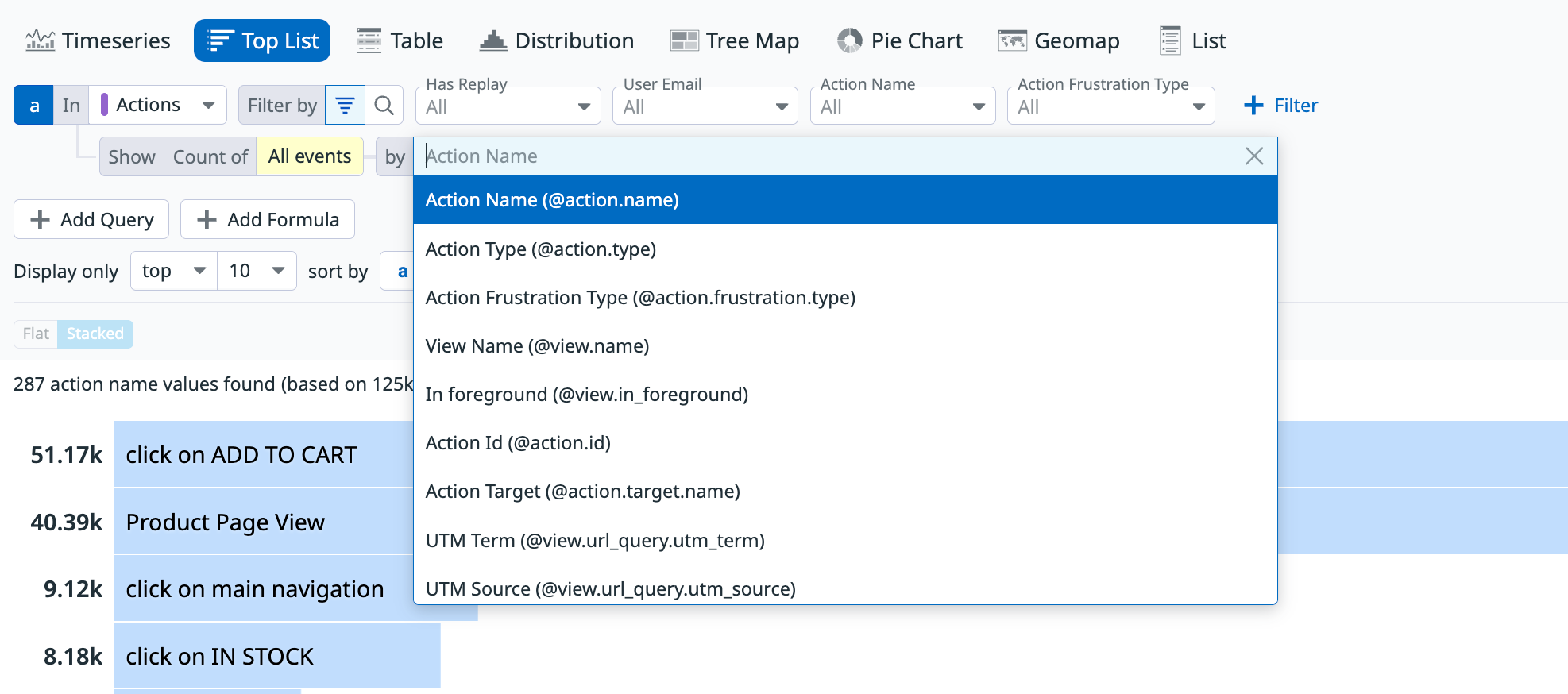Click the Add Formula button
The image size is (1568, 694).
268,220
